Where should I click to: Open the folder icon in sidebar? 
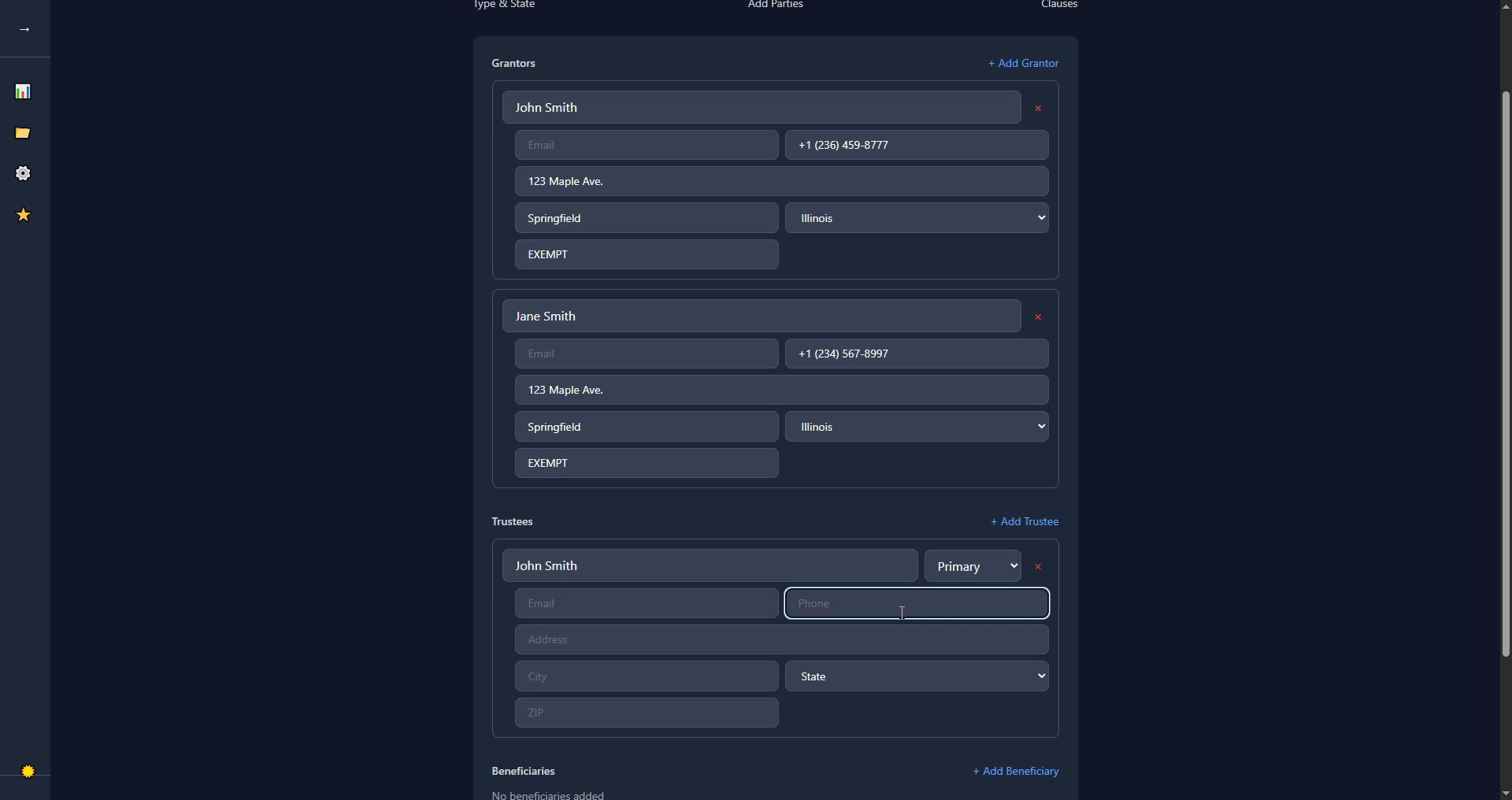[23, 133]
